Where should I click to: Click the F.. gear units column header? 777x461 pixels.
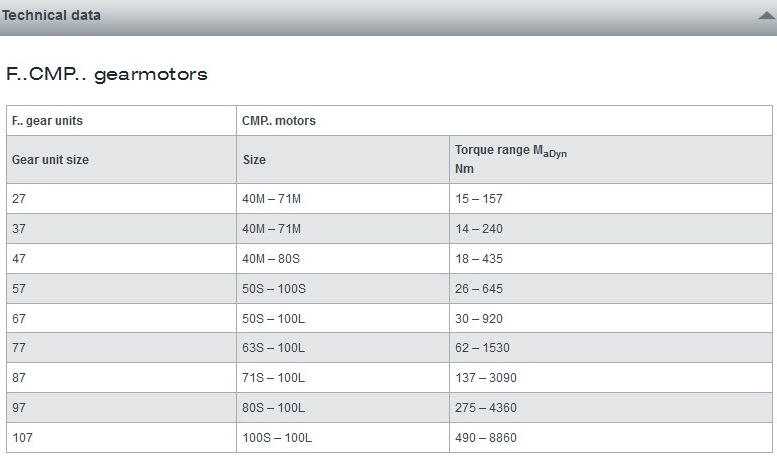121,120
